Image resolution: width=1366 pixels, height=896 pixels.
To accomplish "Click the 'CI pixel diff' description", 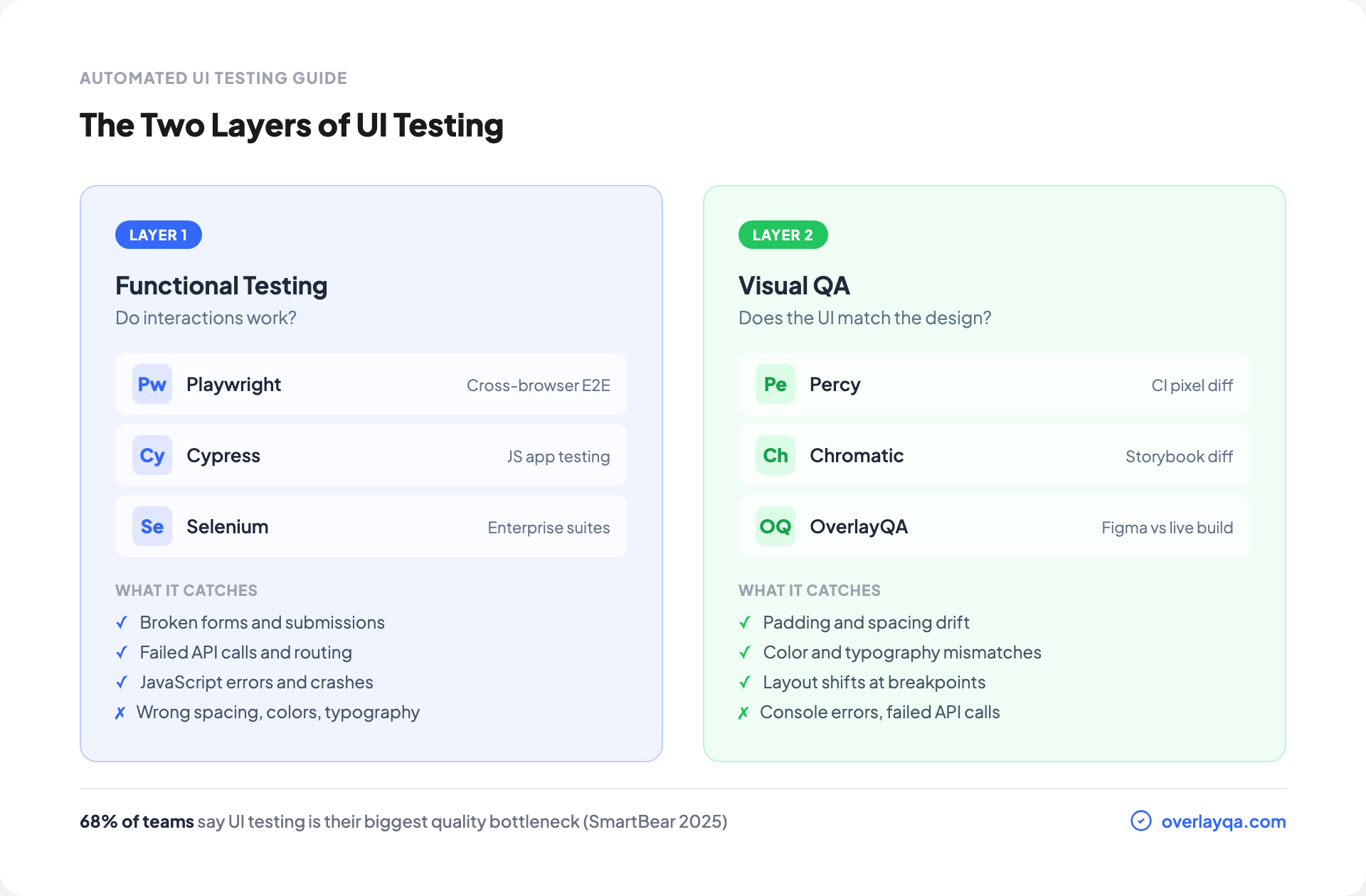I will (x=1192, y=385).
